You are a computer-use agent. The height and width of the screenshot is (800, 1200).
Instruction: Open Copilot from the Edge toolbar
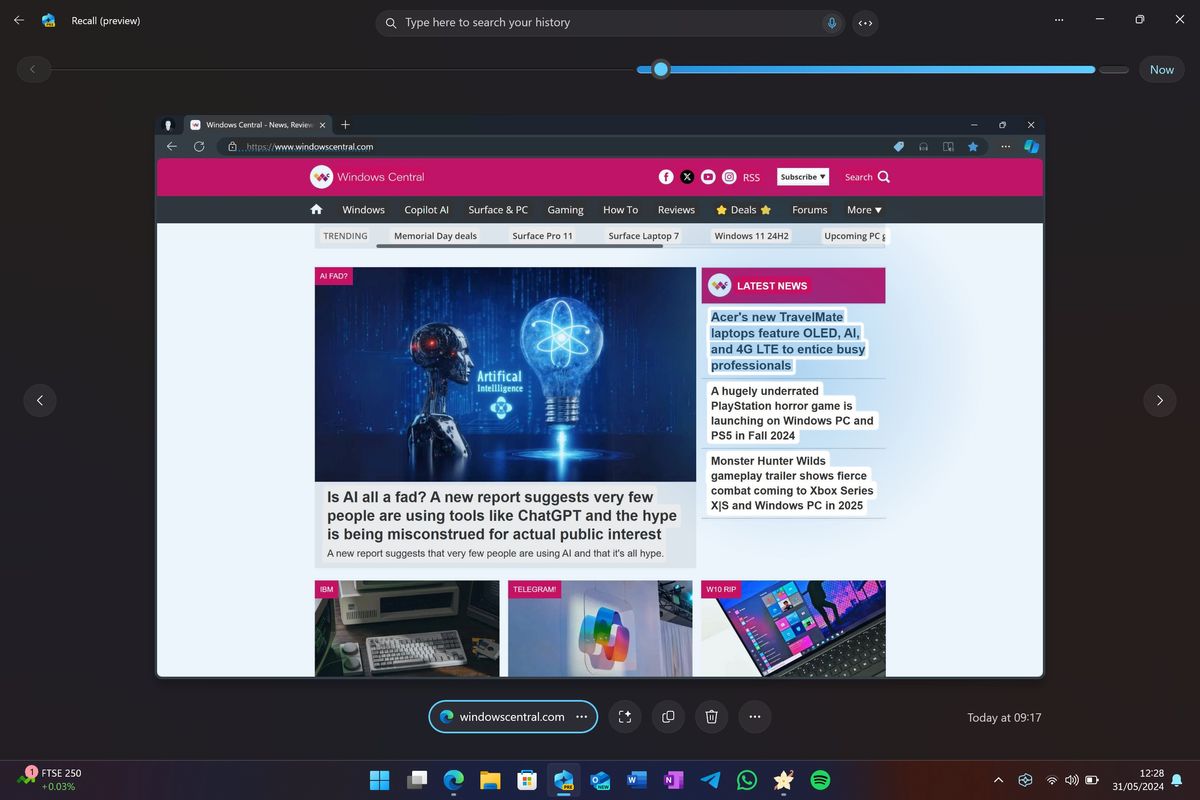1031,146
